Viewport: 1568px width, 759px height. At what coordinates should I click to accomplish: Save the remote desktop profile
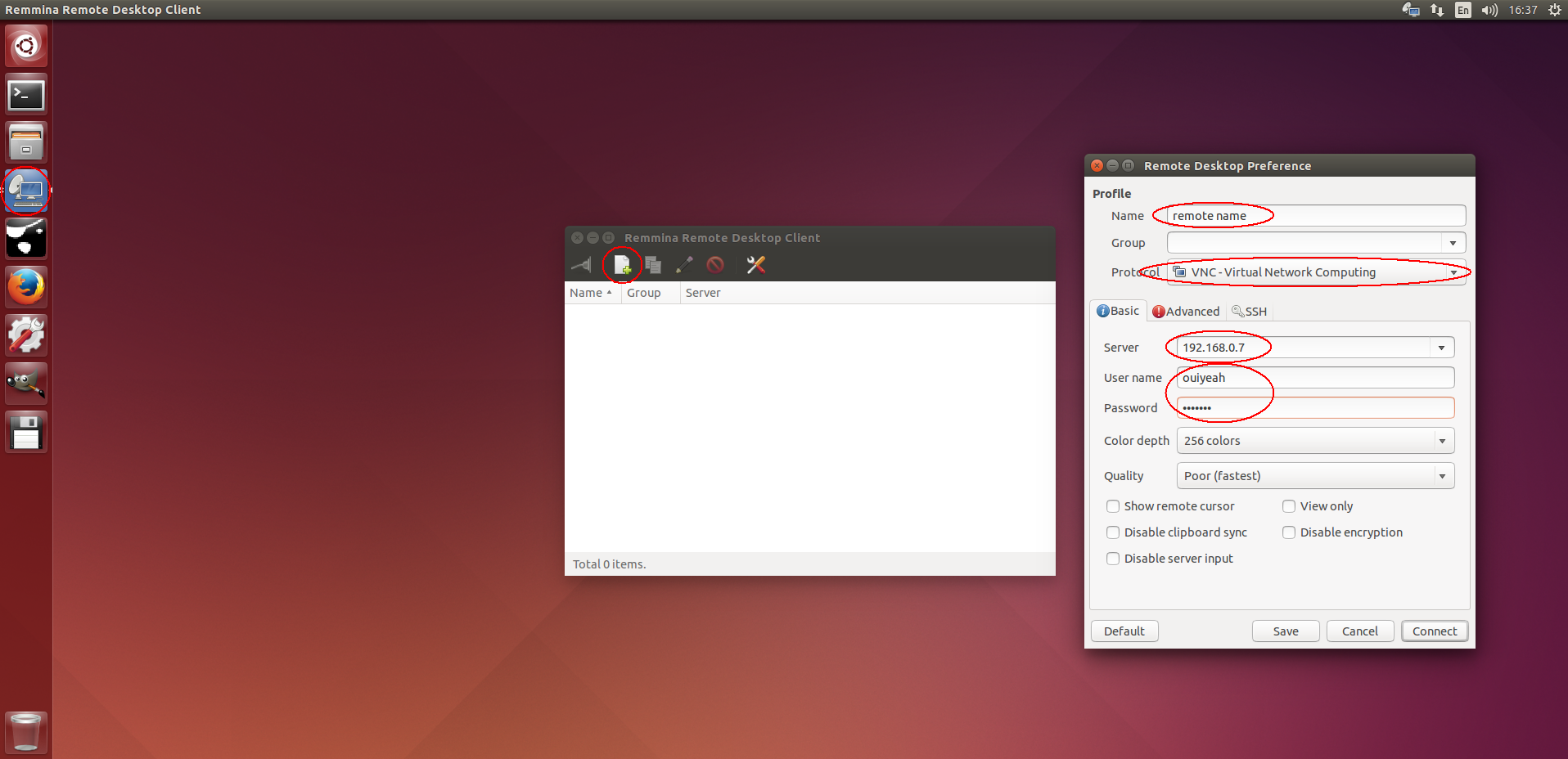(1286, 631)
